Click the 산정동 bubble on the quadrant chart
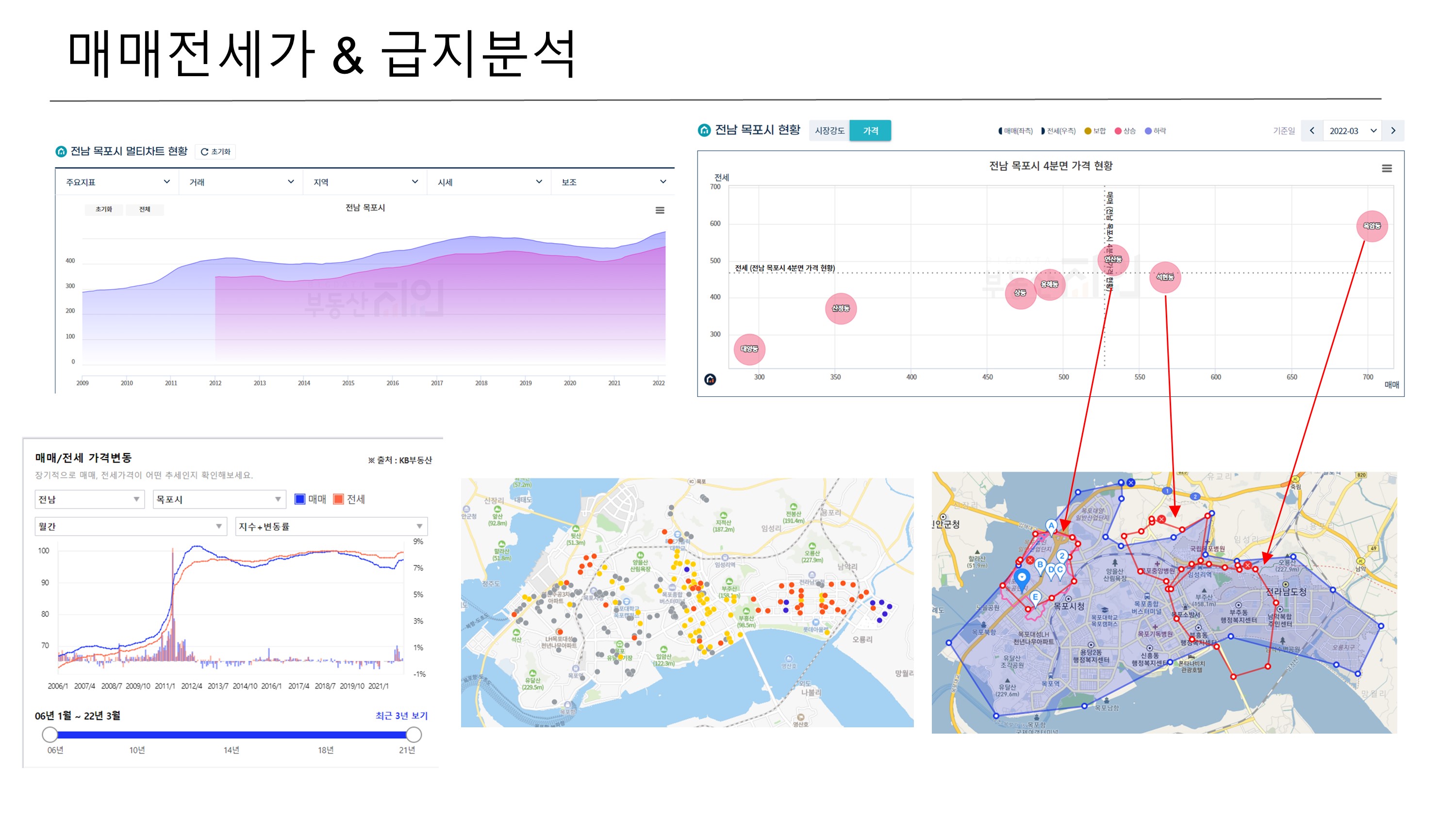1456x819 pixels. coord(841,309)
